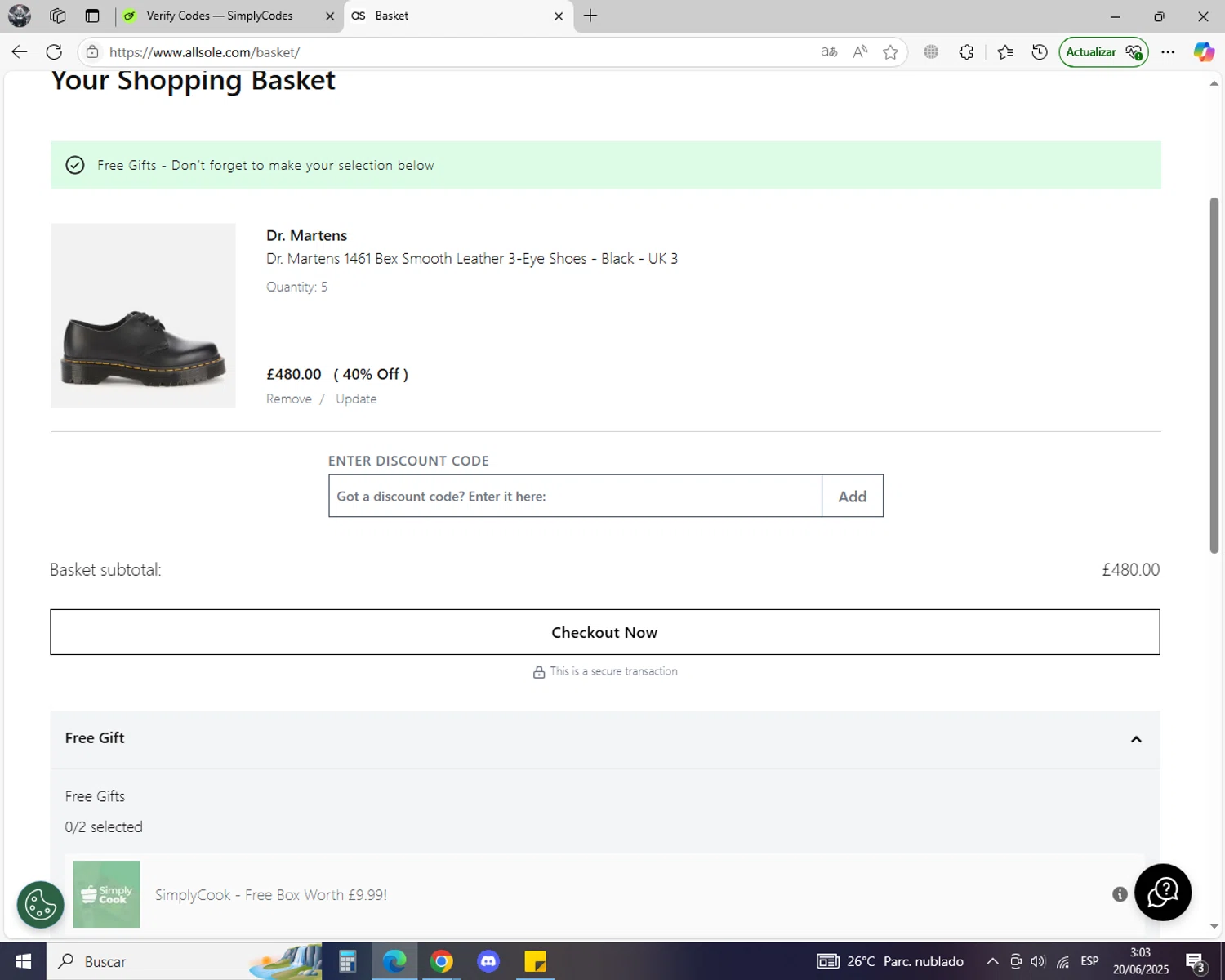The image size is (1225, 980).
Task: Open browser history icon
Action: coord(1040,52)
